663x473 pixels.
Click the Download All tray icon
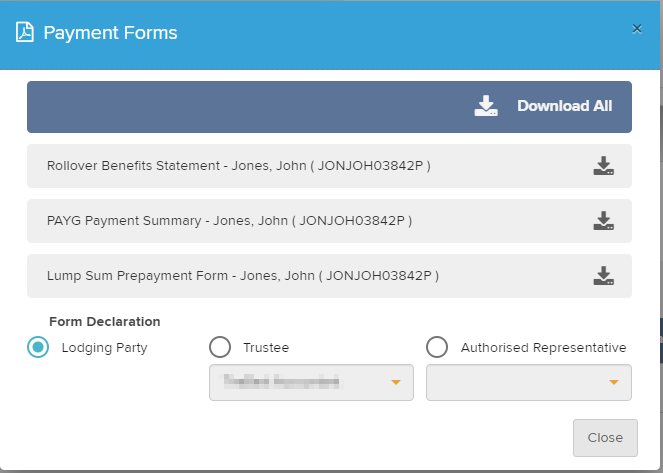(x=486, y=106)
